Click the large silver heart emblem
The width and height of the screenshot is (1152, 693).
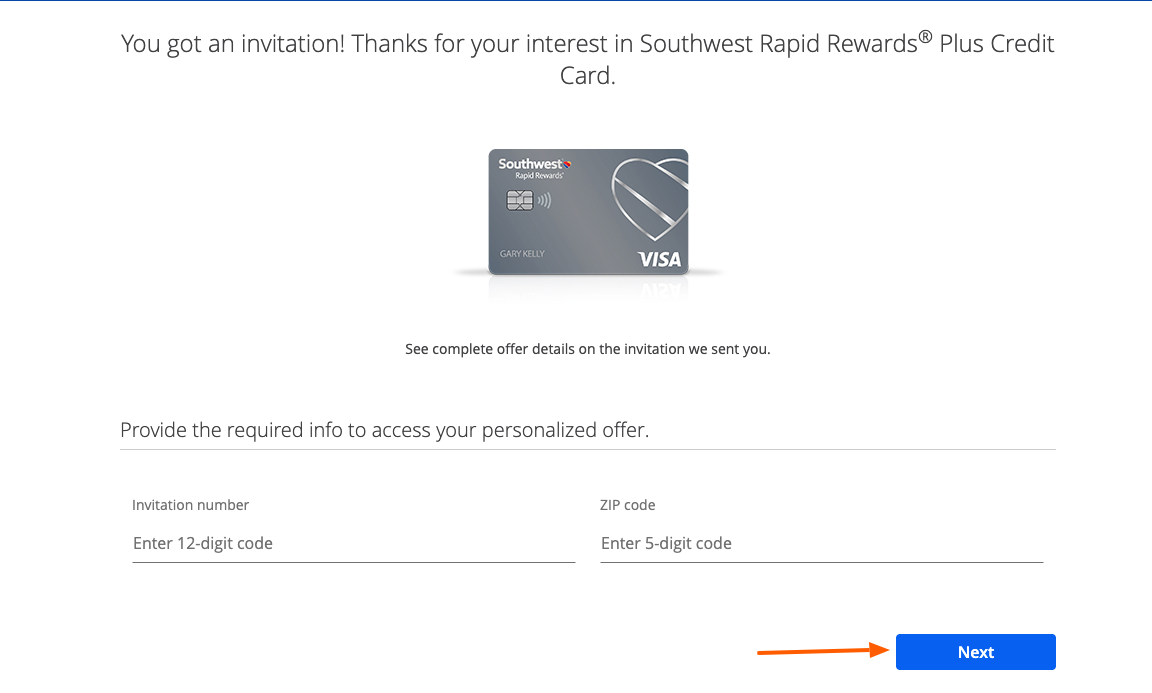pos(650,200)
